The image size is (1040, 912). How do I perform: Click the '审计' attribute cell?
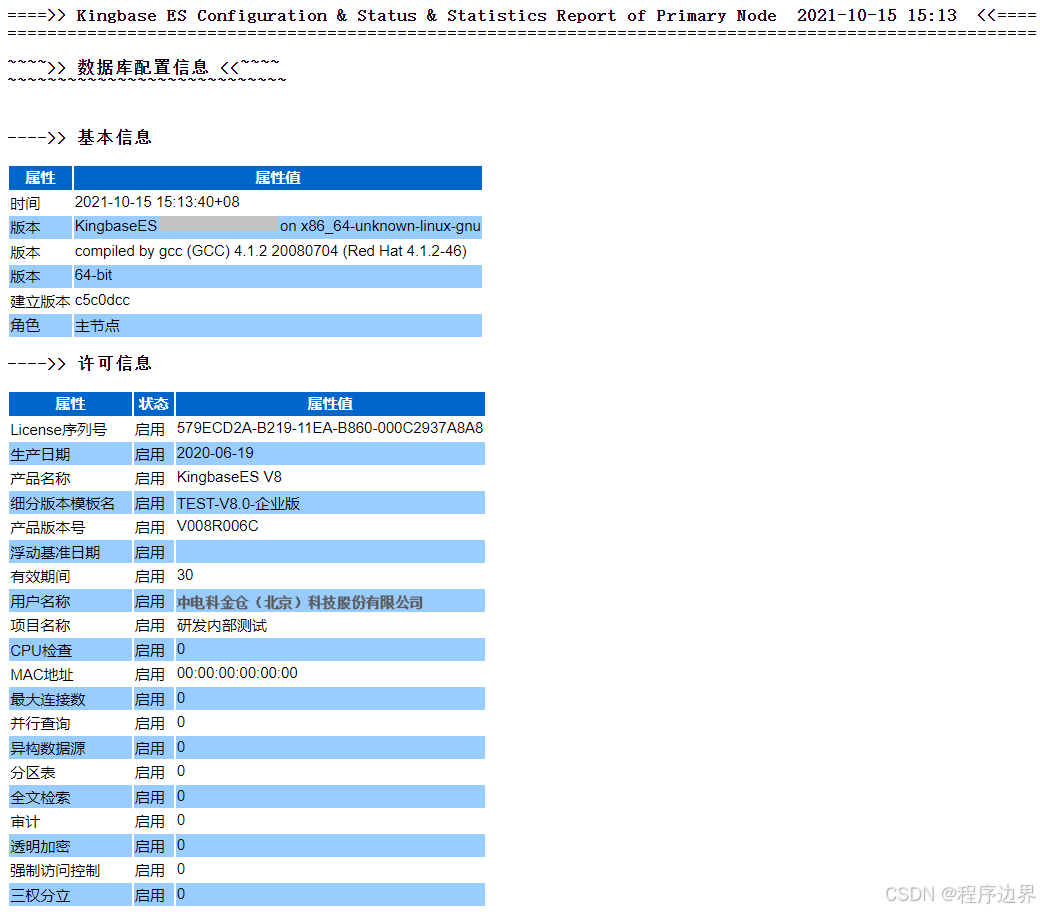(70, 822)
